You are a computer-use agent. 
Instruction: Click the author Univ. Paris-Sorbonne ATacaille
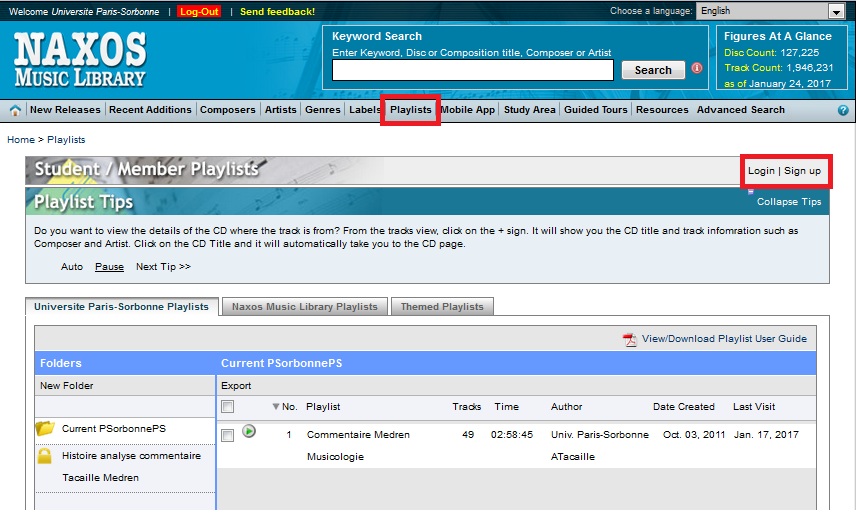coord(600,445)
